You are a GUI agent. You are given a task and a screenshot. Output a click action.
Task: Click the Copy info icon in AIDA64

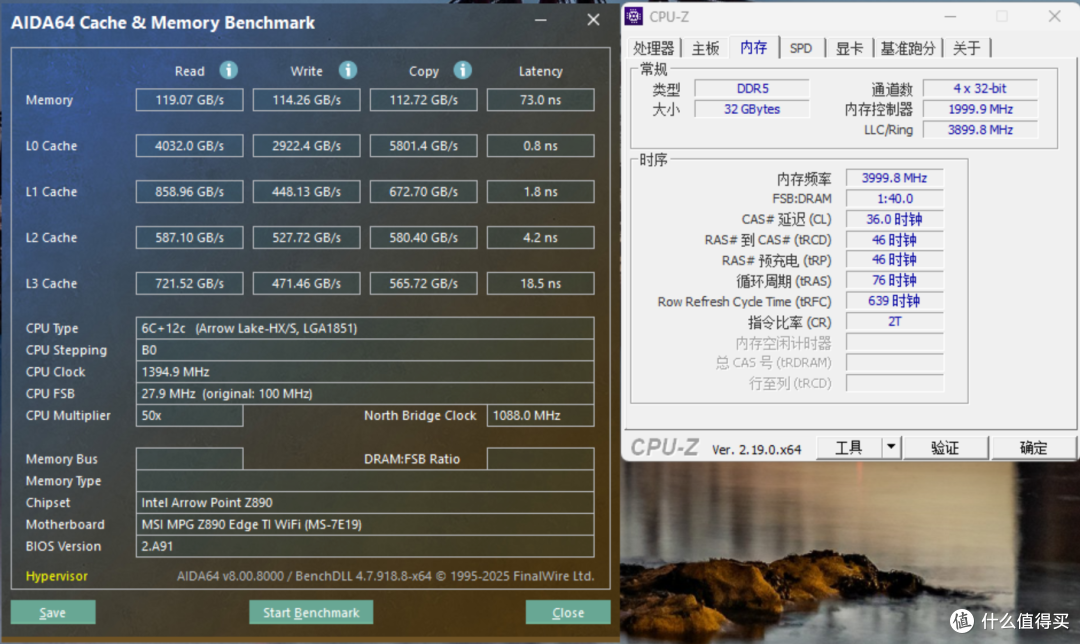pos(463,70)
